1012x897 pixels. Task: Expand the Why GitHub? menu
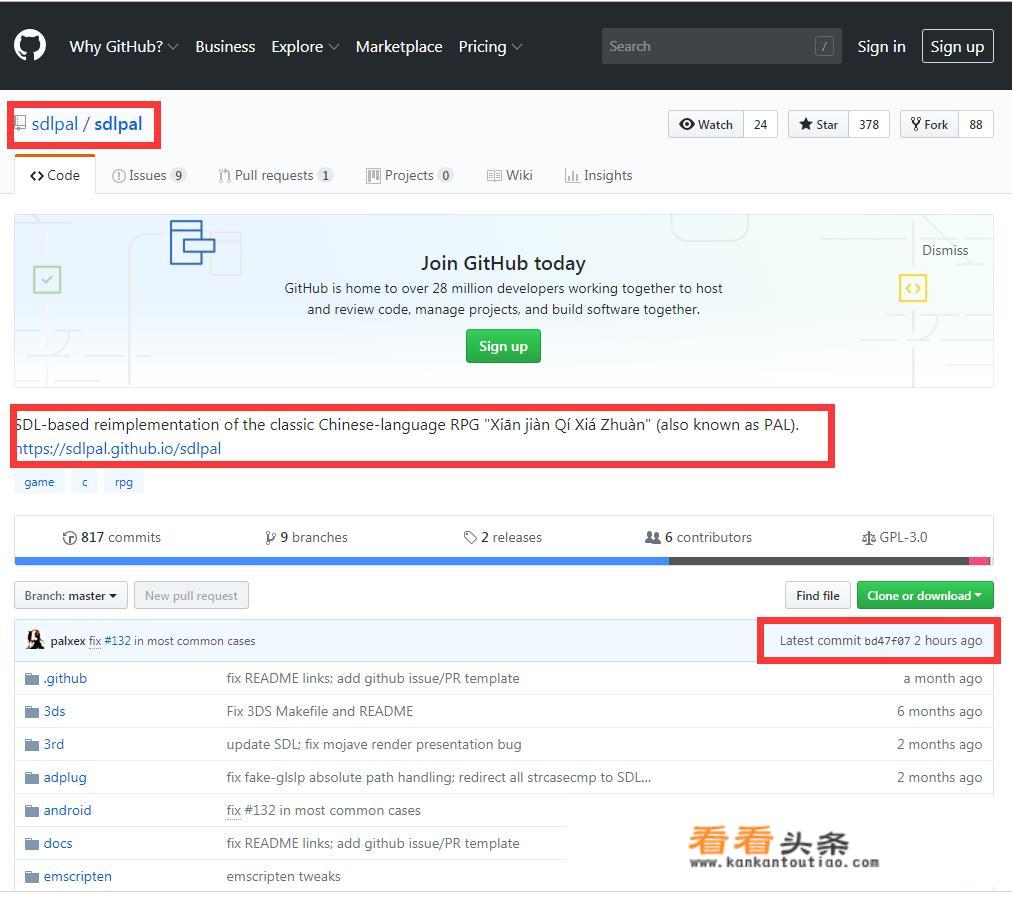[x=124, y=46]
